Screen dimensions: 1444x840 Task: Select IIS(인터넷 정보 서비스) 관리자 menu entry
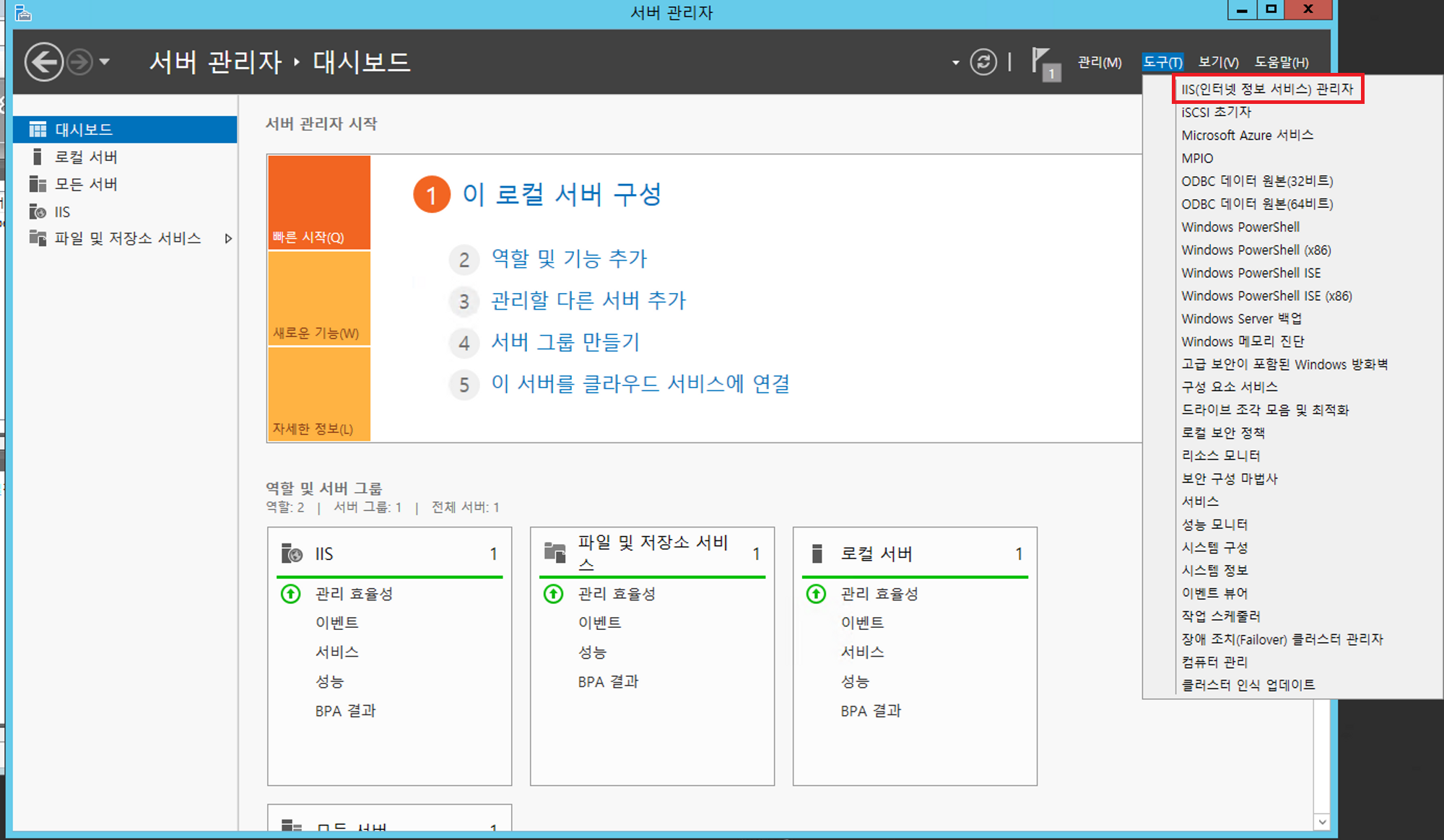[1266, 89]
